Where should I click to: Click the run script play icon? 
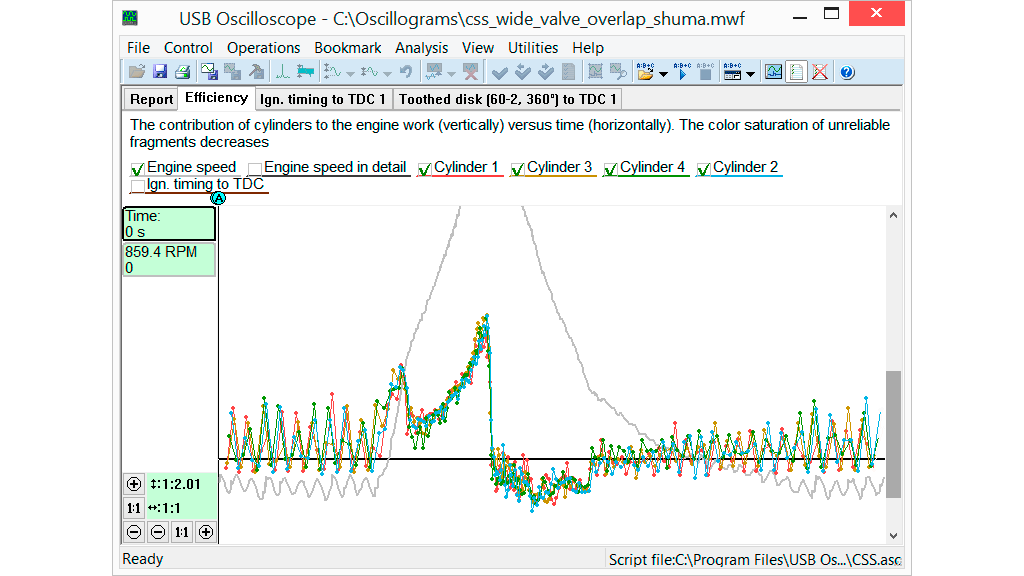click(683, 72)
